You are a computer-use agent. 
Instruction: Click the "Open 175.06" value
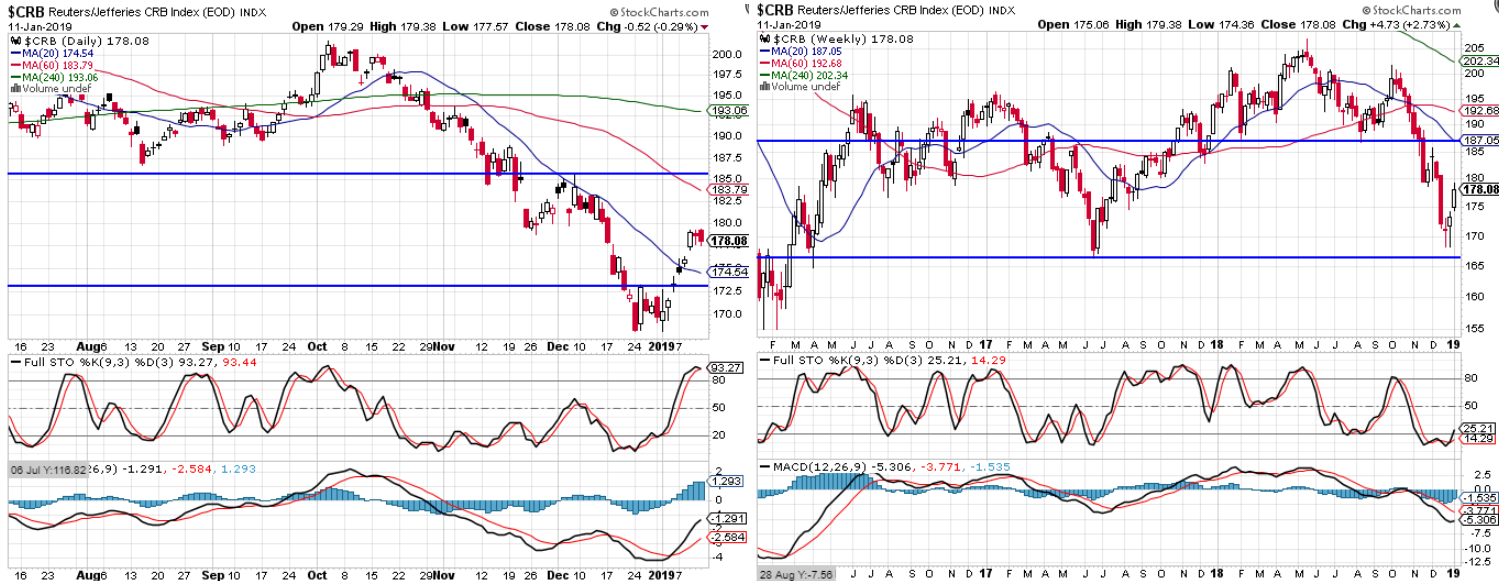(x=1073, y=23)
